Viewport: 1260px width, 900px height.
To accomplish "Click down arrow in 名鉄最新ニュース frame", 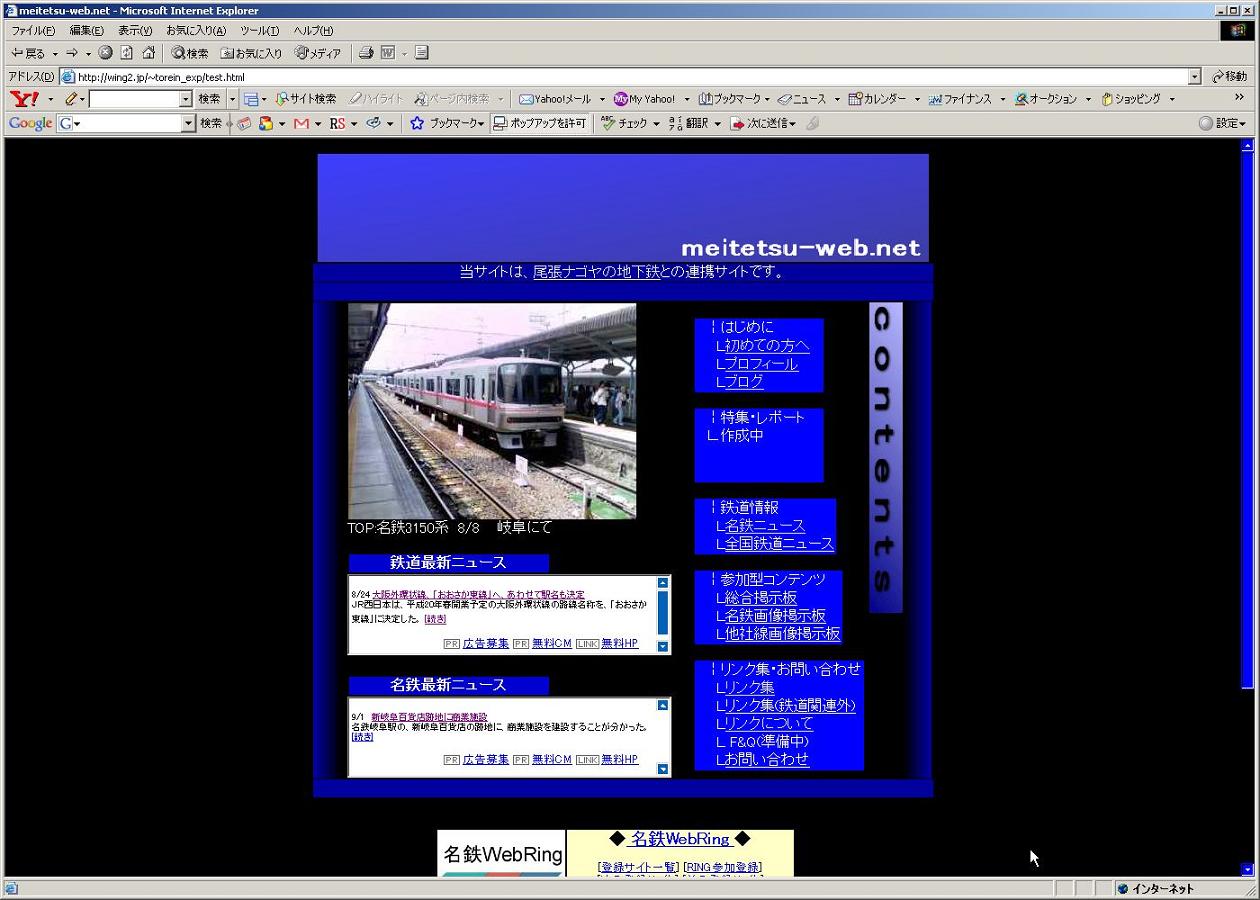I will 662,769.
